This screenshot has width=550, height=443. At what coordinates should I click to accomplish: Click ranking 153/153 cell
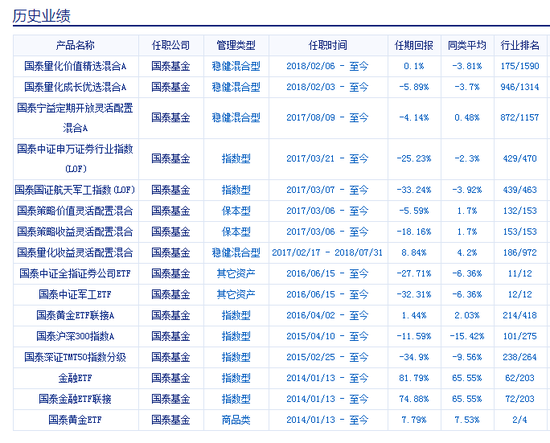(520, 231)
